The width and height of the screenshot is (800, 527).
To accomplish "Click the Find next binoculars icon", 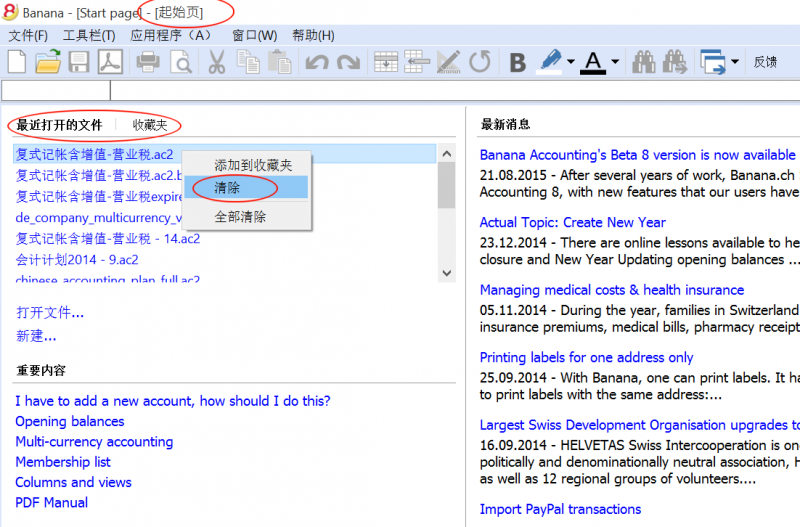I will coord(675,62).
